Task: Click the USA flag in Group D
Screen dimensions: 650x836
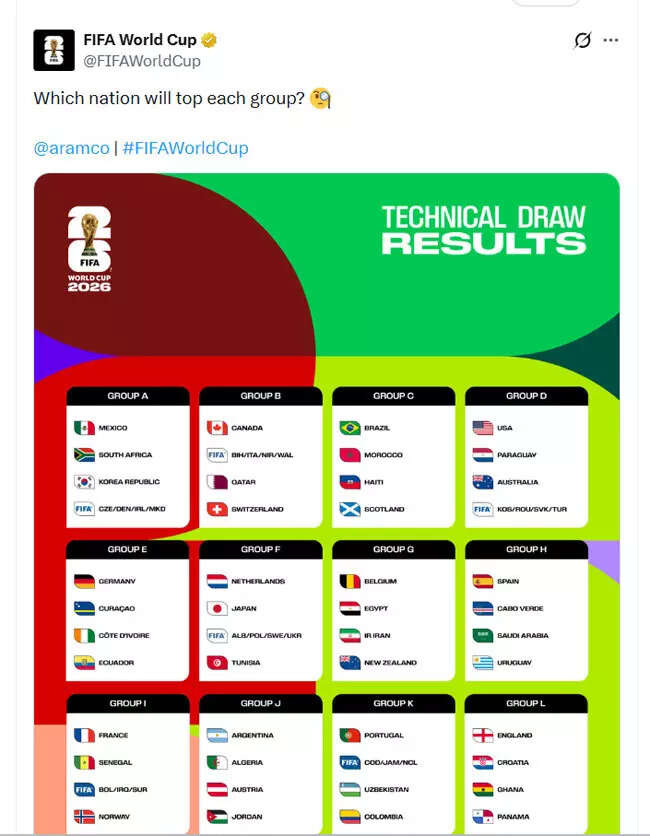Action: coord(483,428)
